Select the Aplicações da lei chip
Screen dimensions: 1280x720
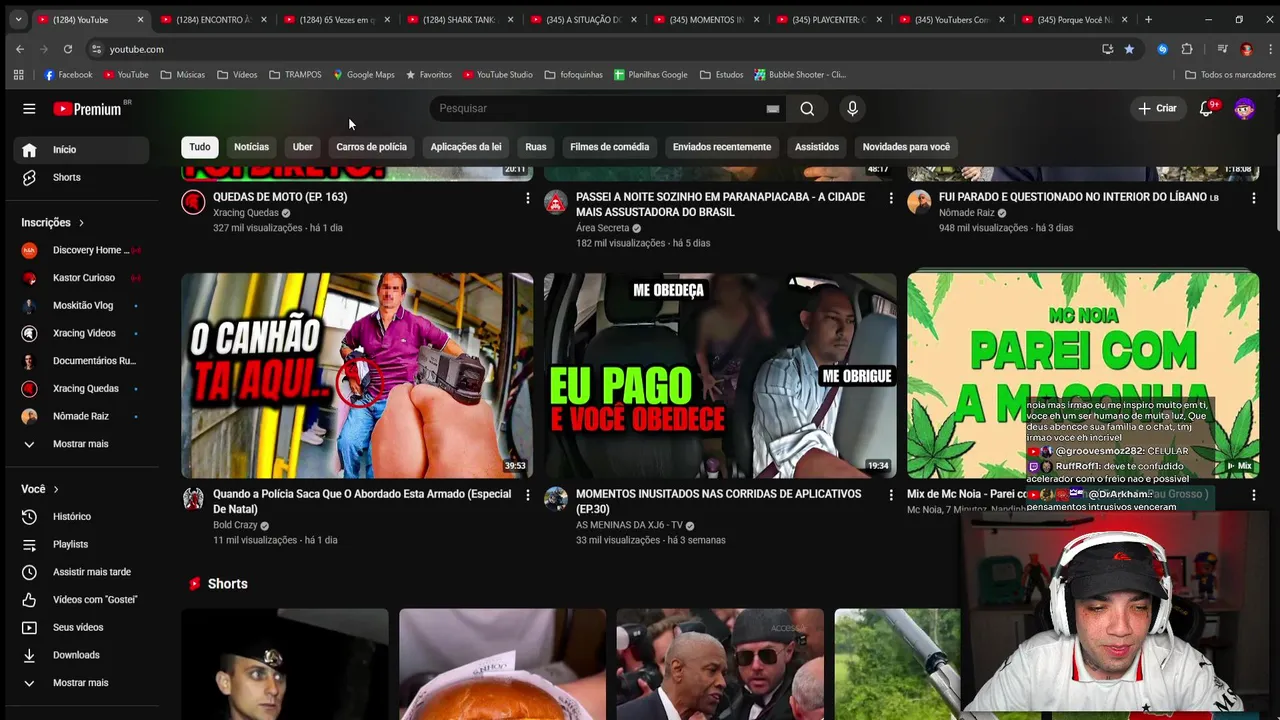point(466,147)
